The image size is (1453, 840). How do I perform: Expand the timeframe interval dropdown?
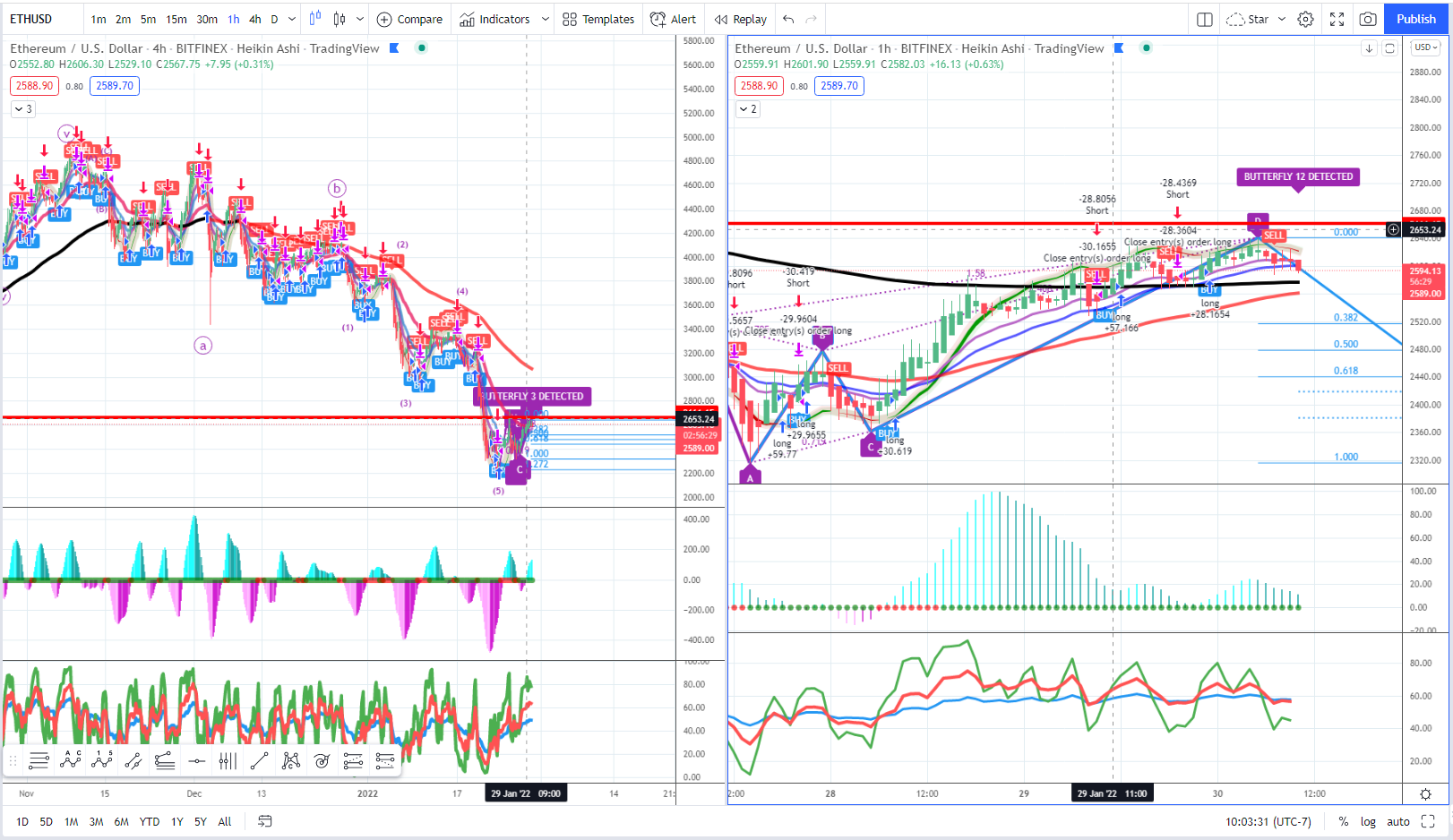pyautogui.click(x=291, y=19)
